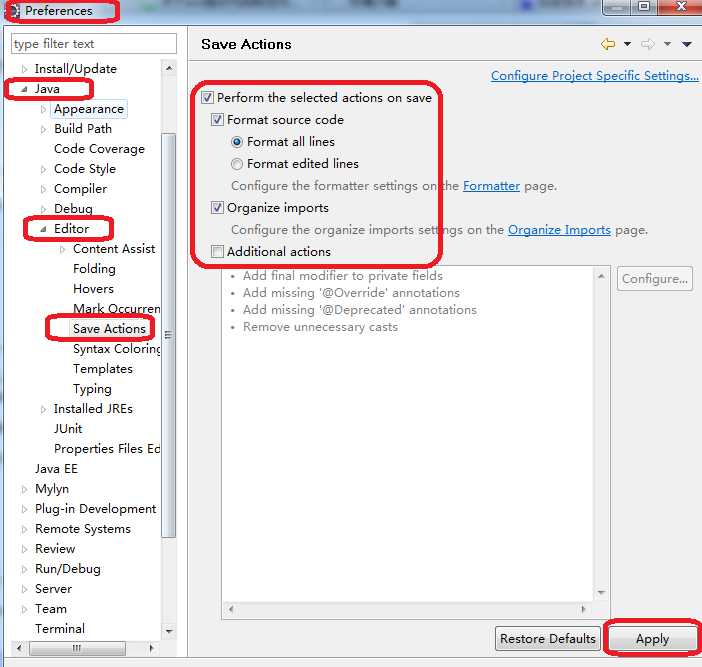
Task: Expand the Appearance node arrow
Action: point(43,109)
